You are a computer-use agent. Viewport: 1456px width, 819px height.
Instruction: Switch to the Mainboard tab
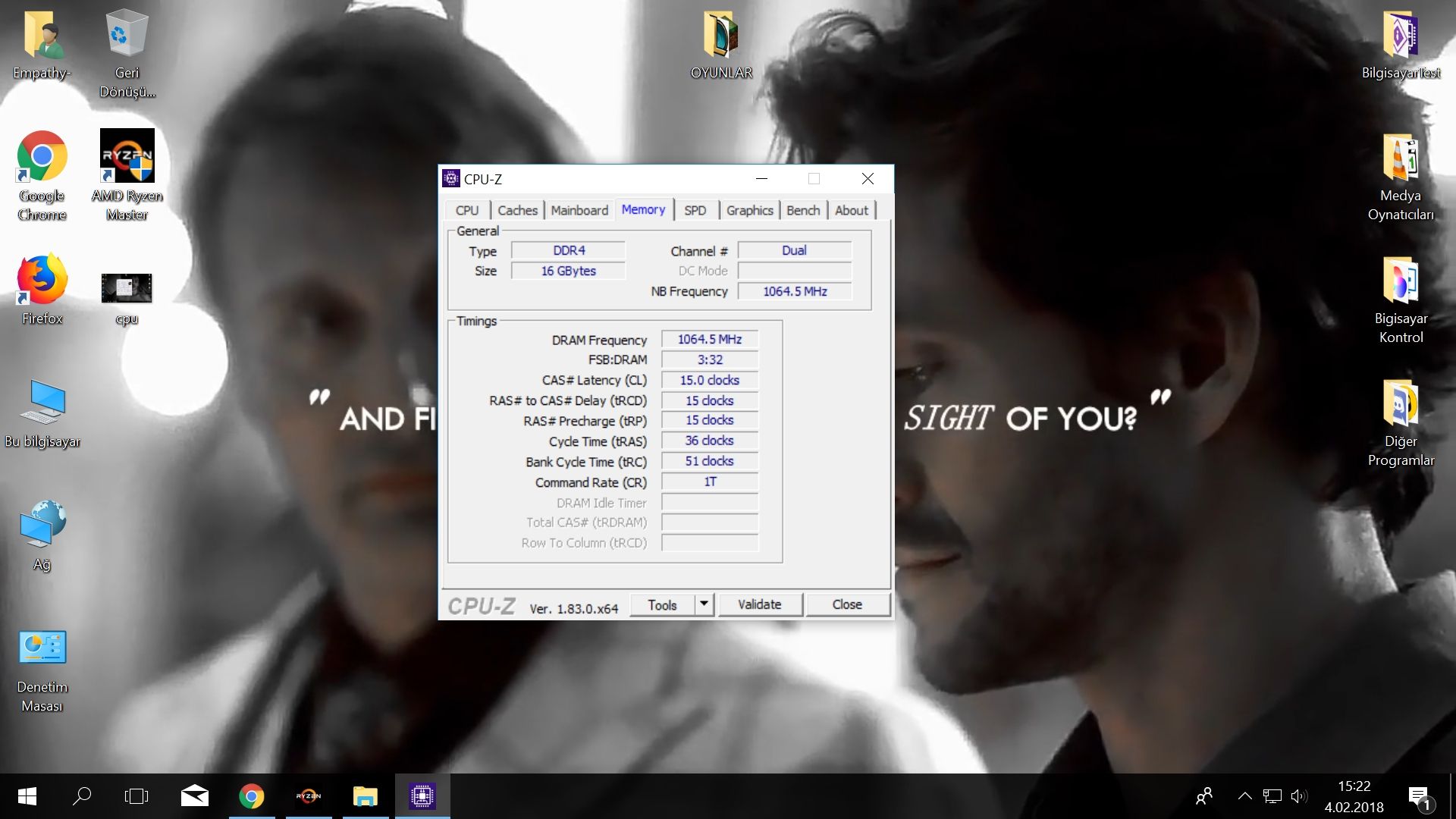579,211
